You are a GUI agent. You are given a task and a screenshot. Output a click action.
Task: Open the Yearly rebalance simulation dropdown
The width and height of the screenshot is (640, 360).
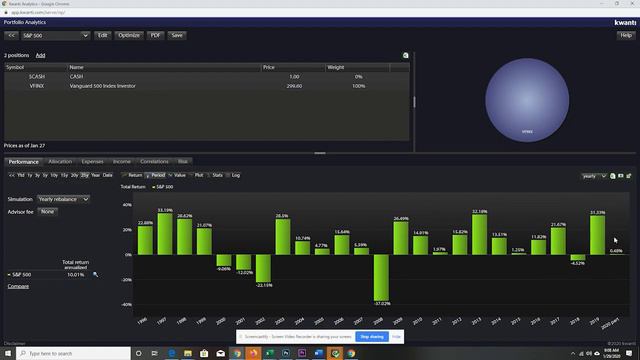[x=63, y=199]
